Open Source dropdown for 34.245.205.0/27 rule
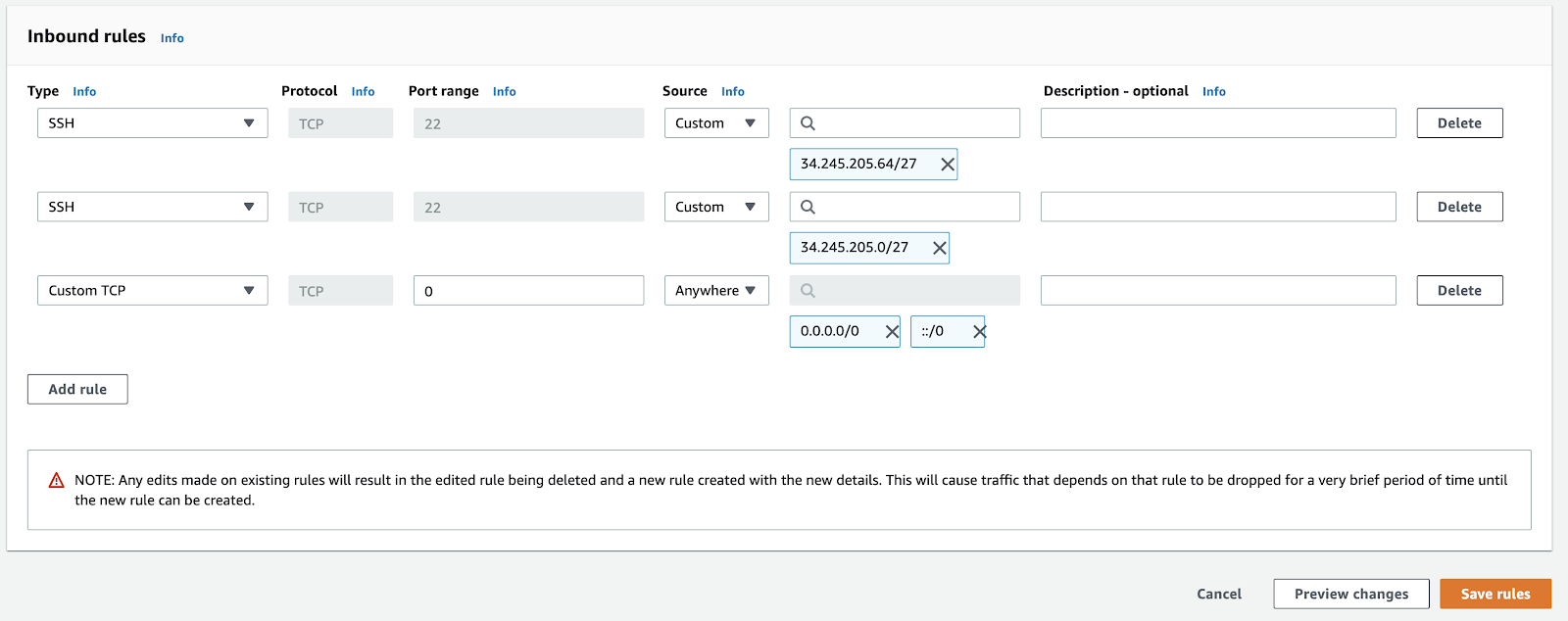Viewport: 1568px width, 621px height. pos(716,207)
